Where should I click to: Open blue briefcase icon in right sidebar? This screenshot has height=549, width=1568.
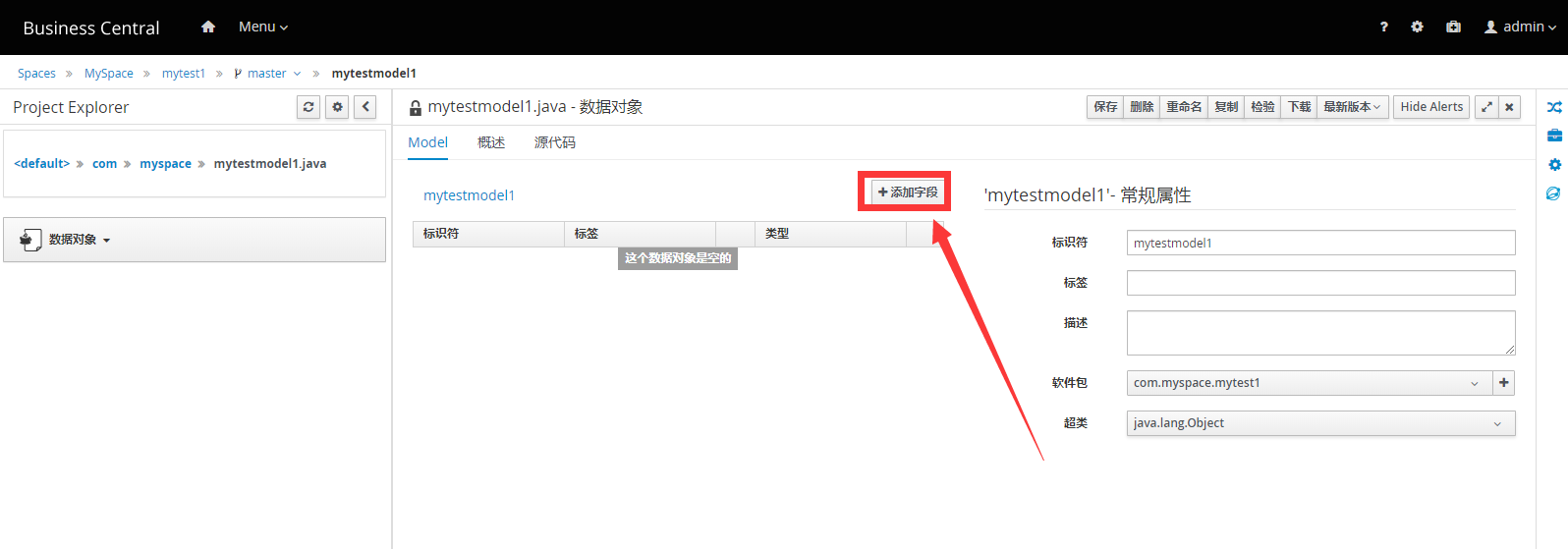click(x=1554, y=136)
